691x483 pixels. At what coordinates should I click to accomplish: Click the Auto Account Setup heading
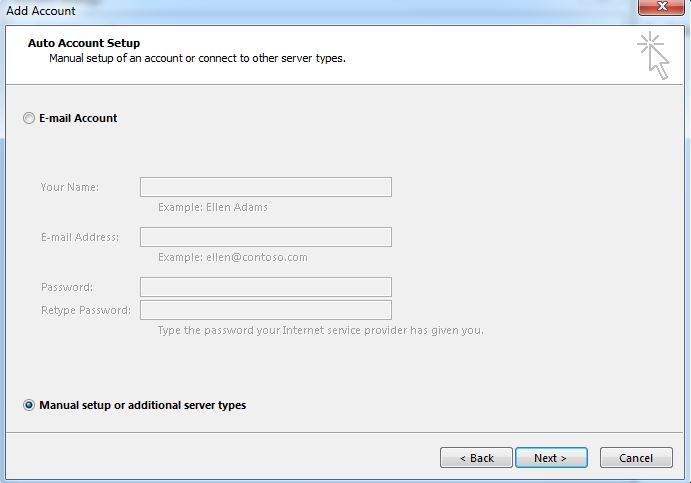coord(84,43)
